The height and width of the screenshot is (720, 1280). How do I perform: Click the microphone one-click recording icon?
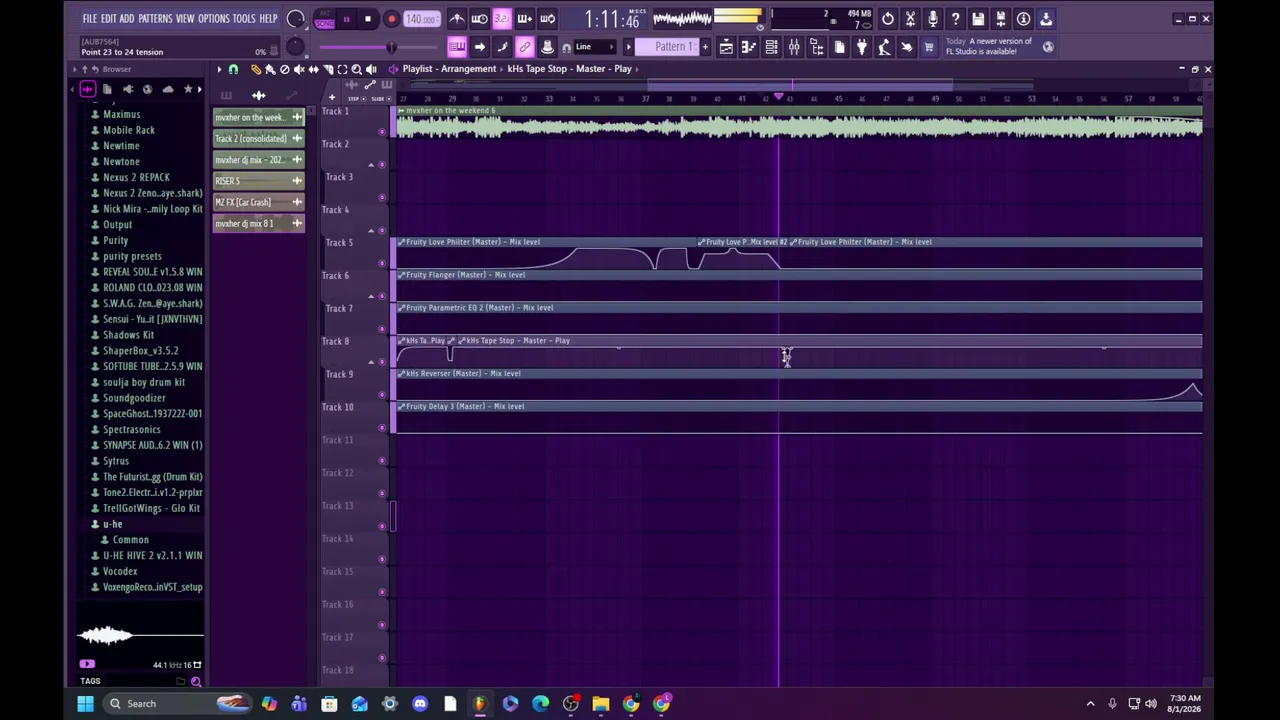click(933, 19)
